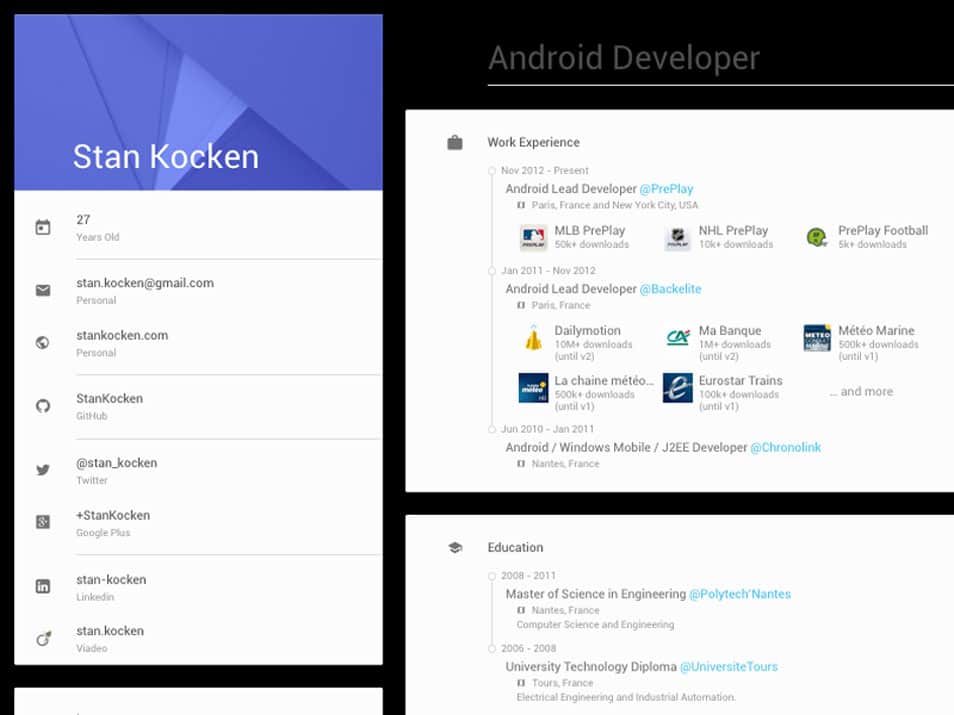Open the +StanKocken Google Plus entry

coord(113,515)
